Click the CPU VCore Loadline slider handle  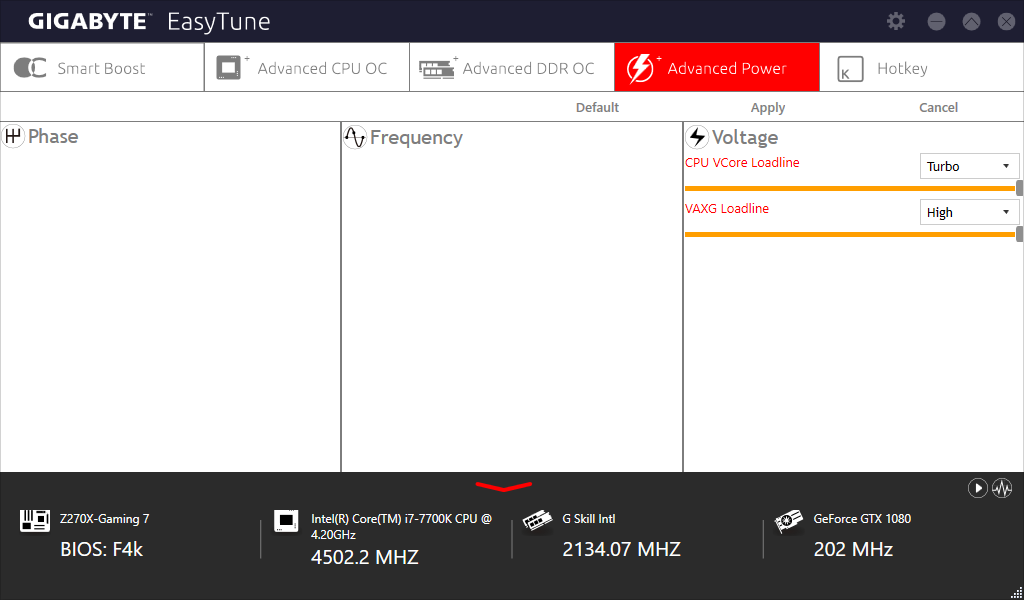coord(1019,189)
